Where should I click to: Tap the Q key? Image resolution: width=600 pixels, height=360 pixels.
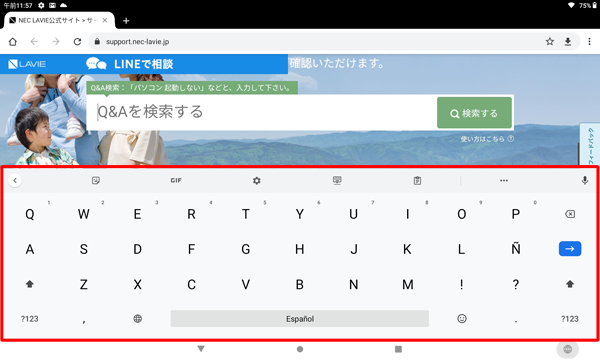click(x=30, y=214)
